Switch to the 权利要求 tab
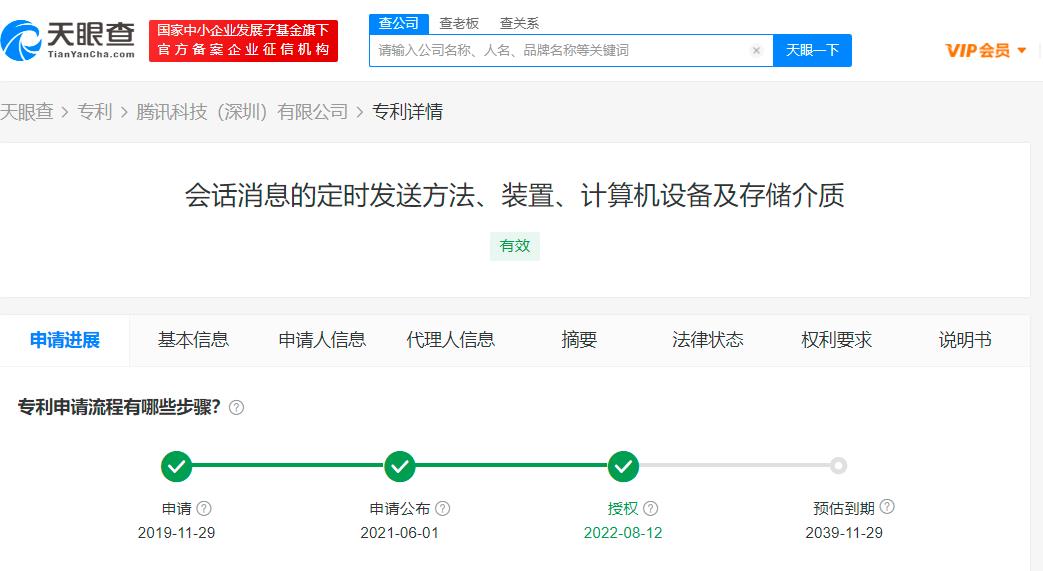This screenshot has height=571, width=1043. [836, 340]
